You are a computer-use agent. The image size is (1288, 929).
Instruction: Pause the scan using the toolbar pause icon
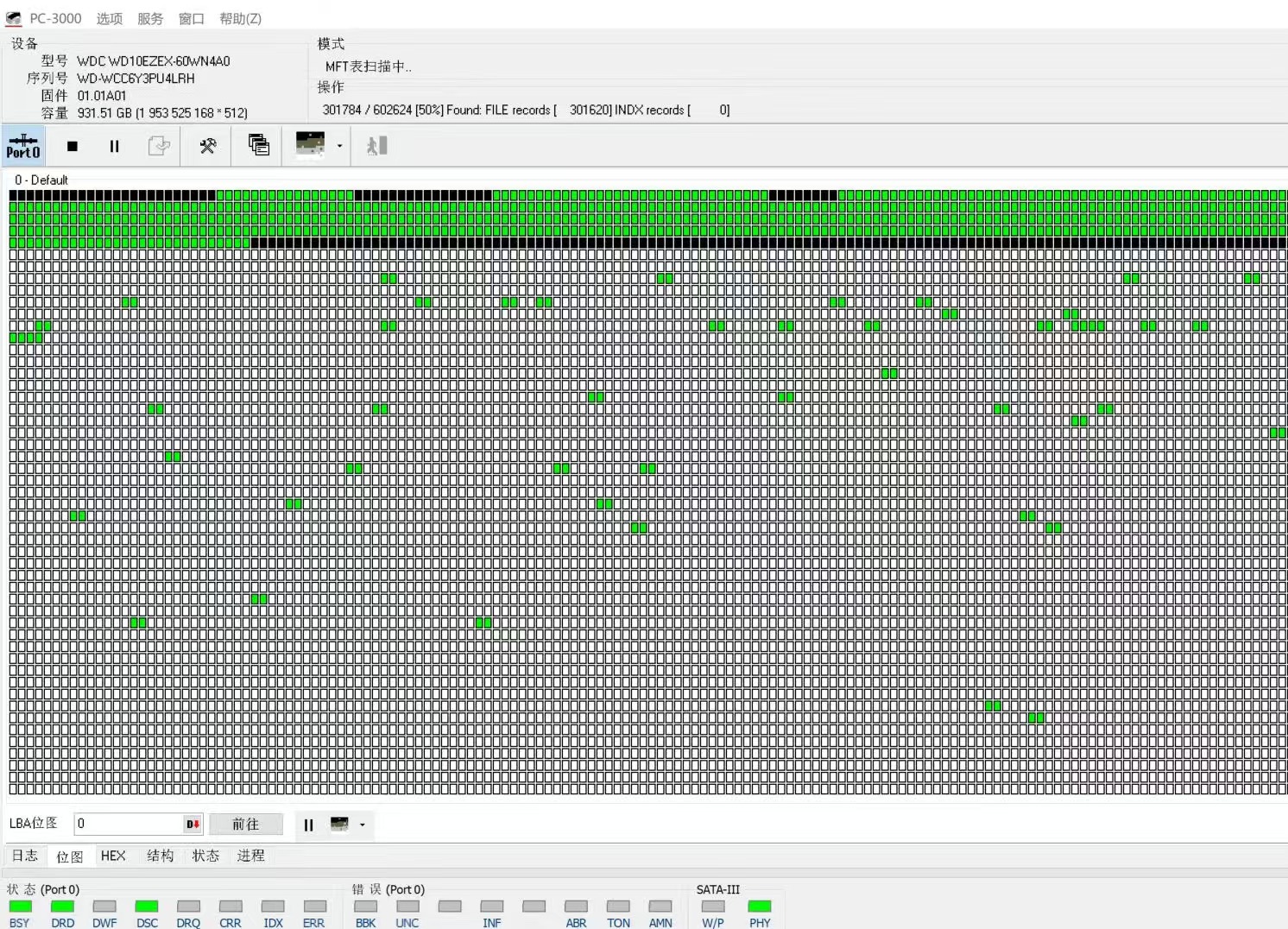pyautogui.click(x=114, y=146)
